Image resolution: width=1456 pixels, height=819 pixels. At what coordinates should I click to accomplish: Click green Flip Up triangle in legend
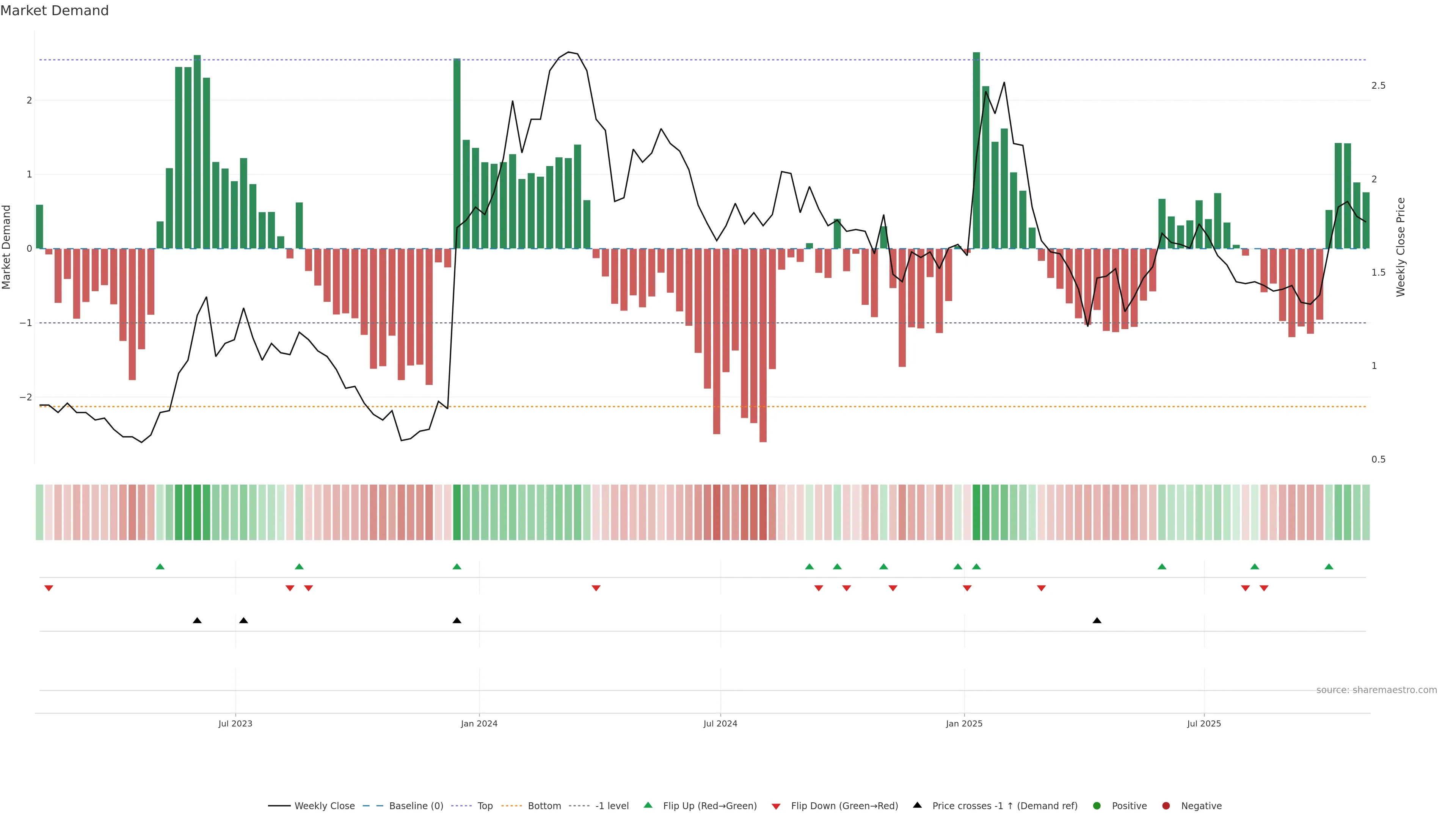coord(648,805)
